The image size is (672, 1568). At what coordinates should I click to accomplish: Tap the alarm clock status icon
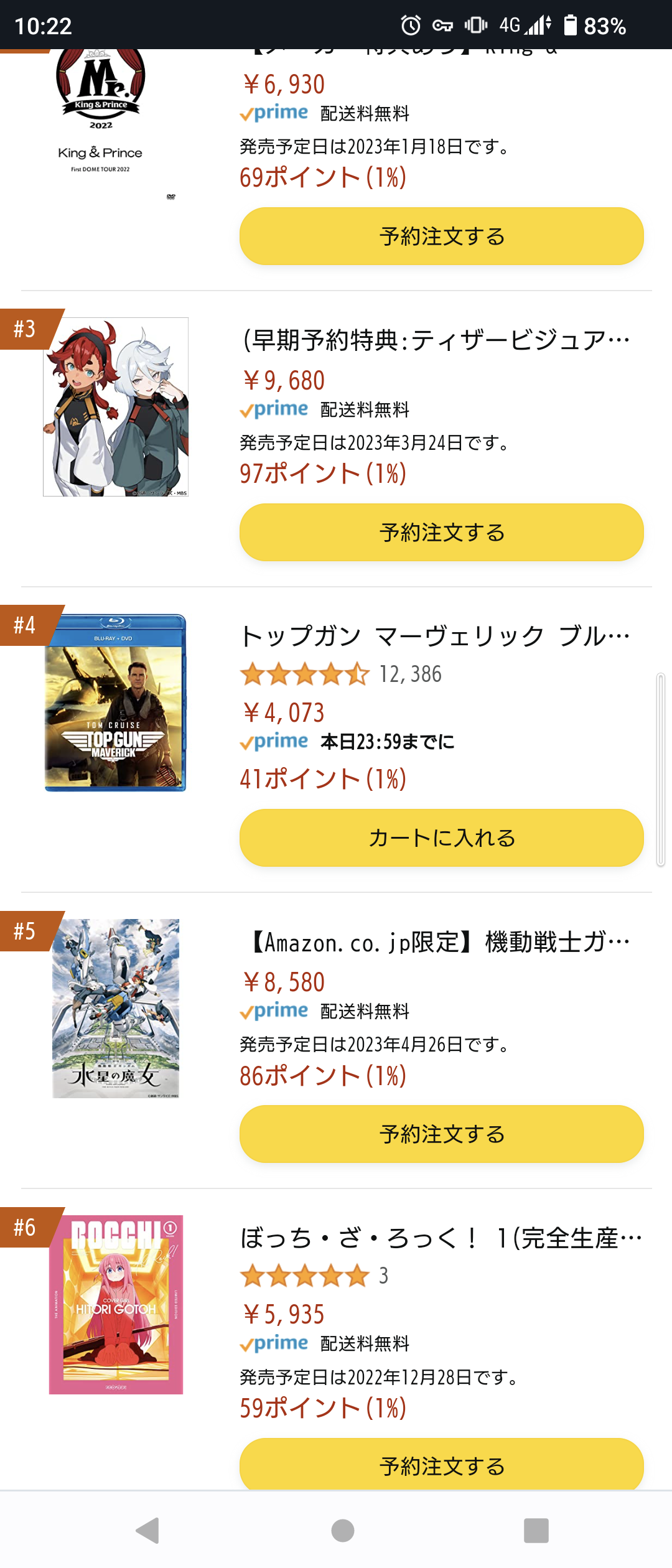point(410,26)
